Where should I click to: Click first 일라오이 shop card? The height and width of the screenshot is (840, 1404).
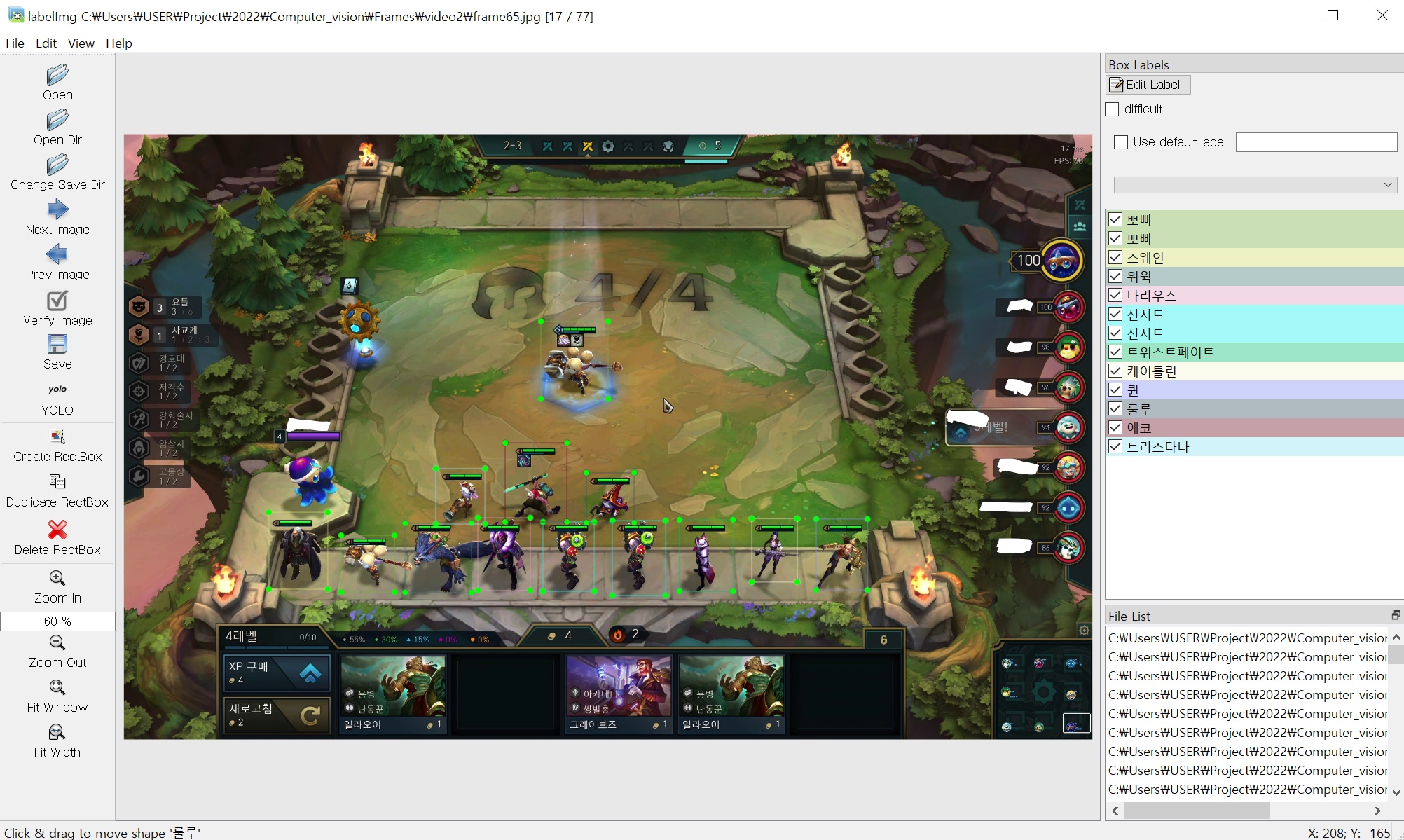[x=392, y=694]
